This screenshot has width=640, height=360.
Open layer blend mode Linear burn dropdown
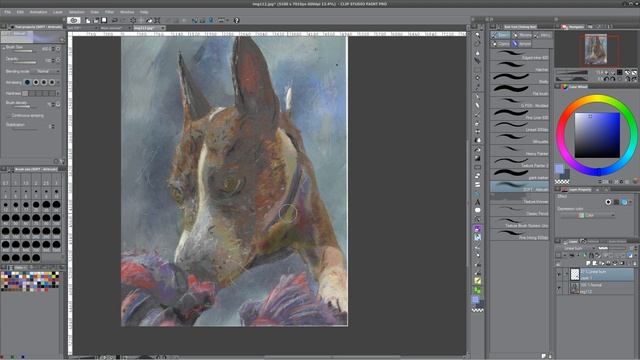pyautogui.click(x=578, y=249)
